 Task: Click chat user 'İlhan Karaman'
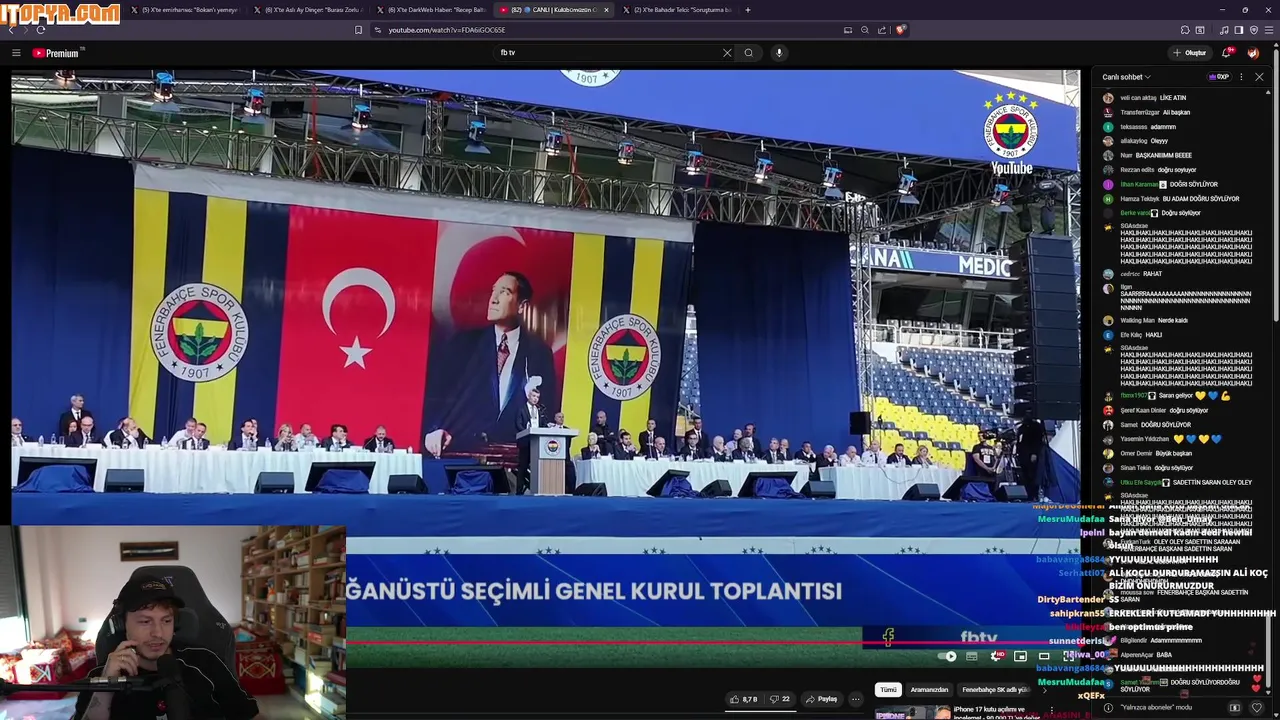coord(1139,184)
